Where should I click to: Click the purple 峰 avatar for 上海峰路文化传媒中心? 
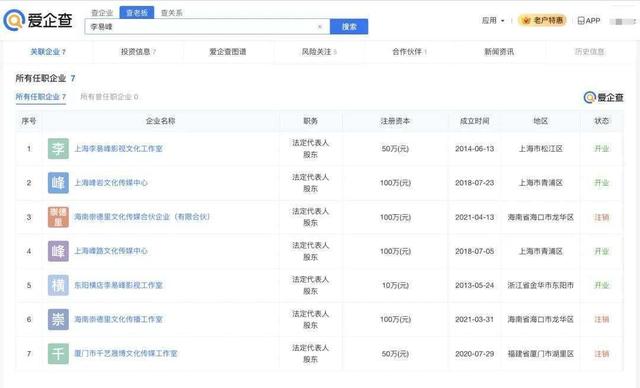58,251
